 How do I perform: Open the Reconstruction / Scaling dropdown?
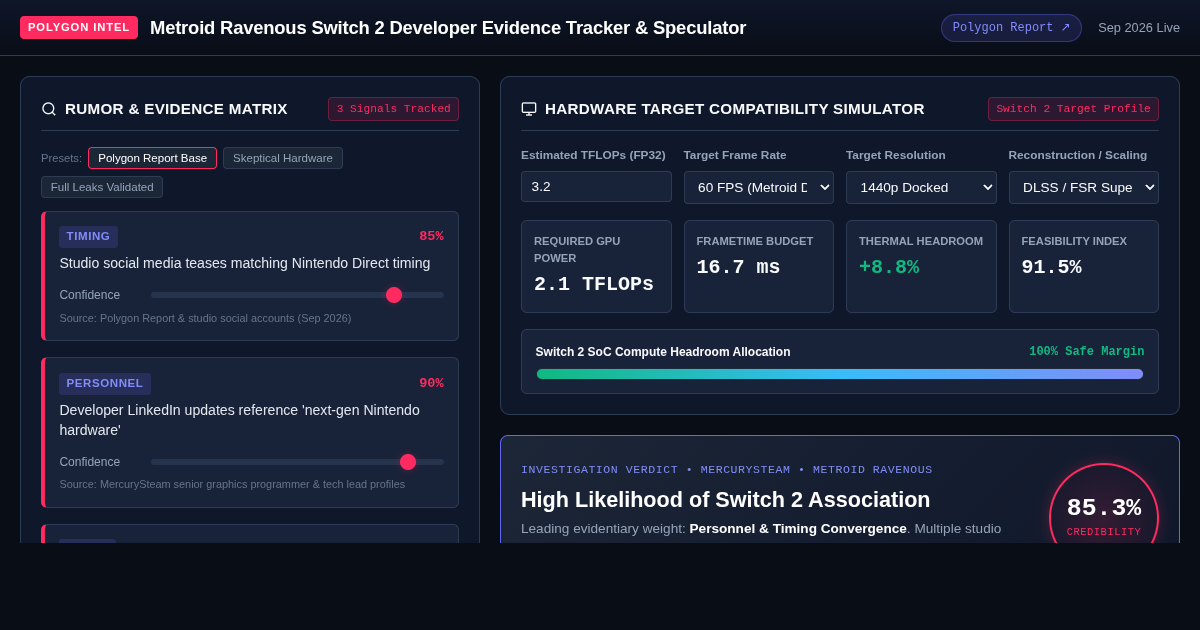1084,187
